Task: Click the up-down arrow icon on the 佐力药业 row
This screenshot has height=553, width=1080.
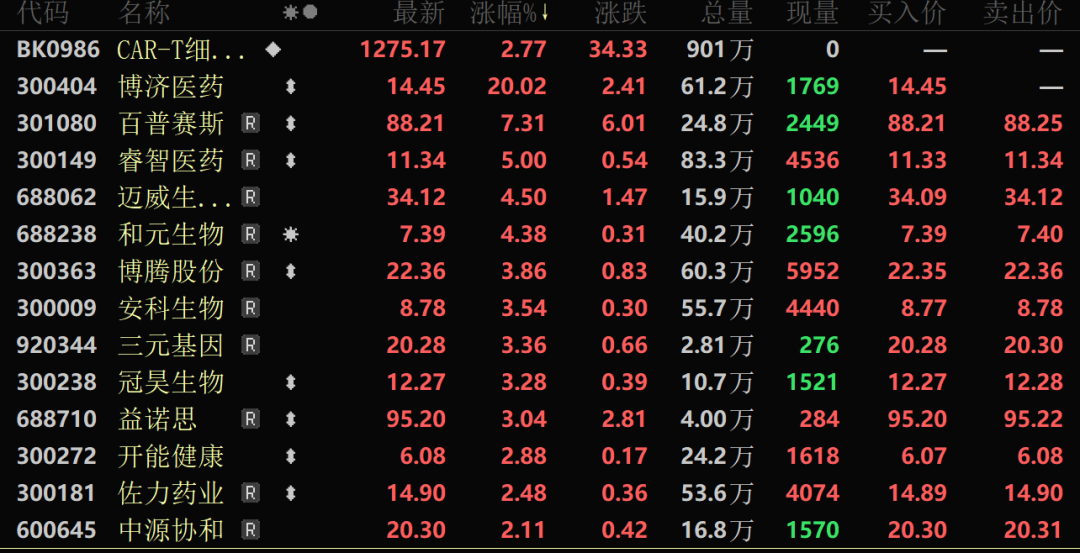Action: (291, 493)
